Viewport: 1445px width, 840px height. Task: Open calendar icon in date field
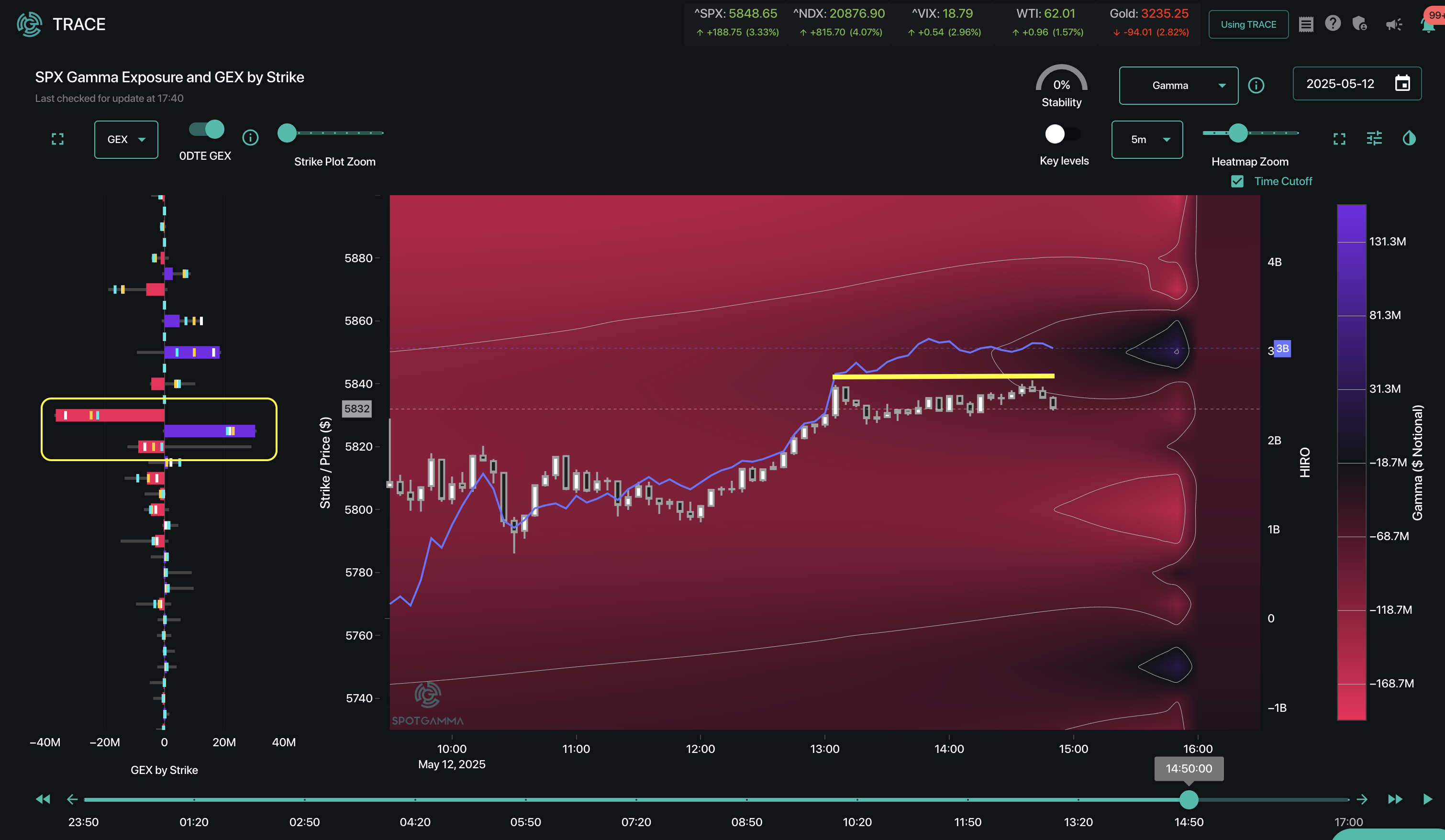point(1402,83)
